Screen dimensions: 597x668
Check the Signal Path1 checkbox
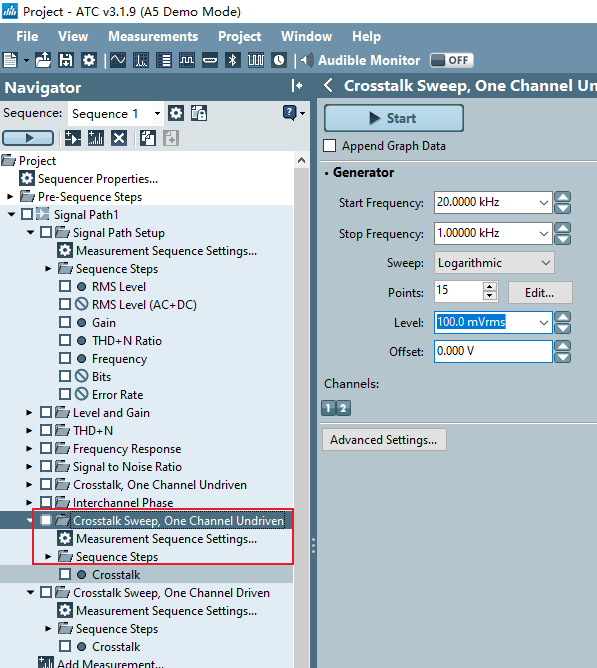click(27, 214)
